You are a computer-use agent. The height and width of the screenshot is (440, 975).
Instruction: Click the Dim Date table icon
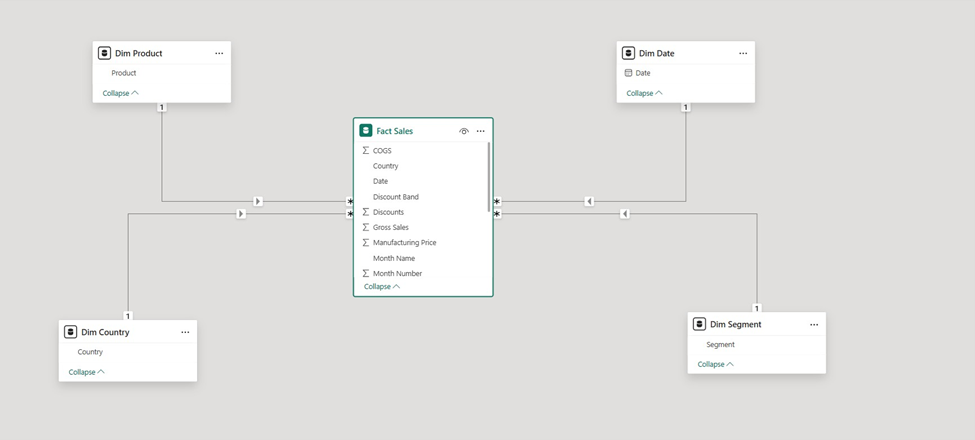[628, 53]
